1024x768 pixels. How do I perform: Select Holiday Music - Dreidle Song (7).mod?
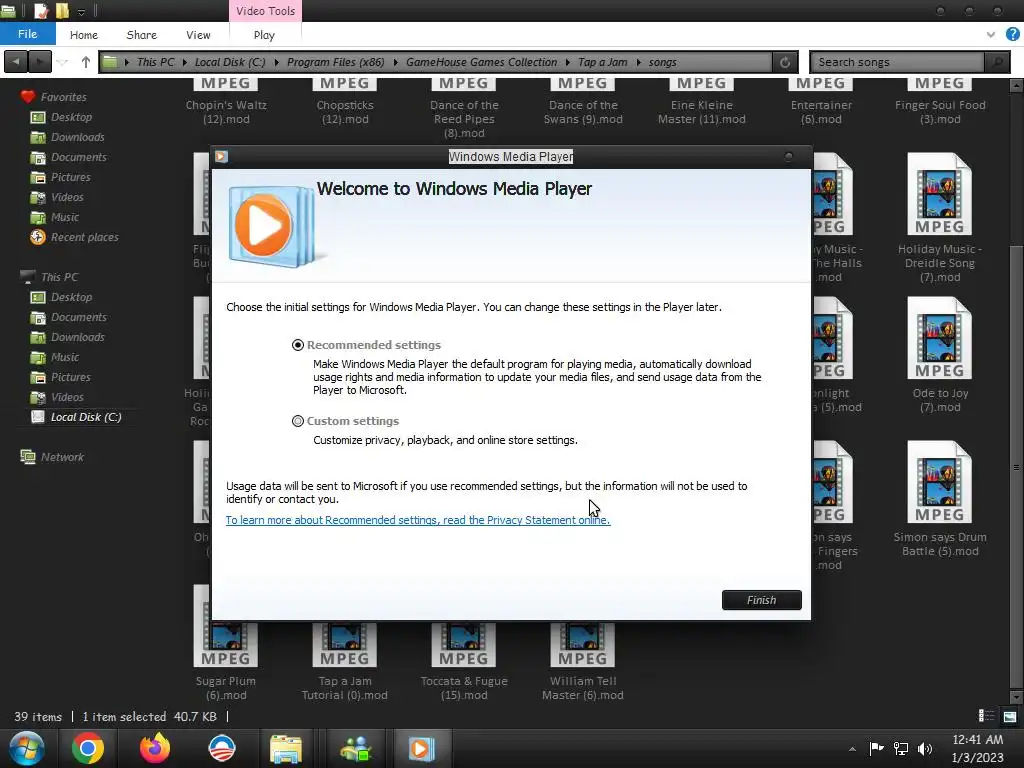[940, 217]
